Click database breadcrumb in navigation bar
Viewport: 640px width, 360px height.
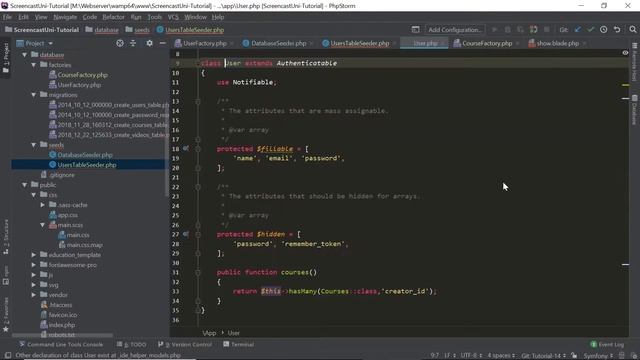click(106, 29)
